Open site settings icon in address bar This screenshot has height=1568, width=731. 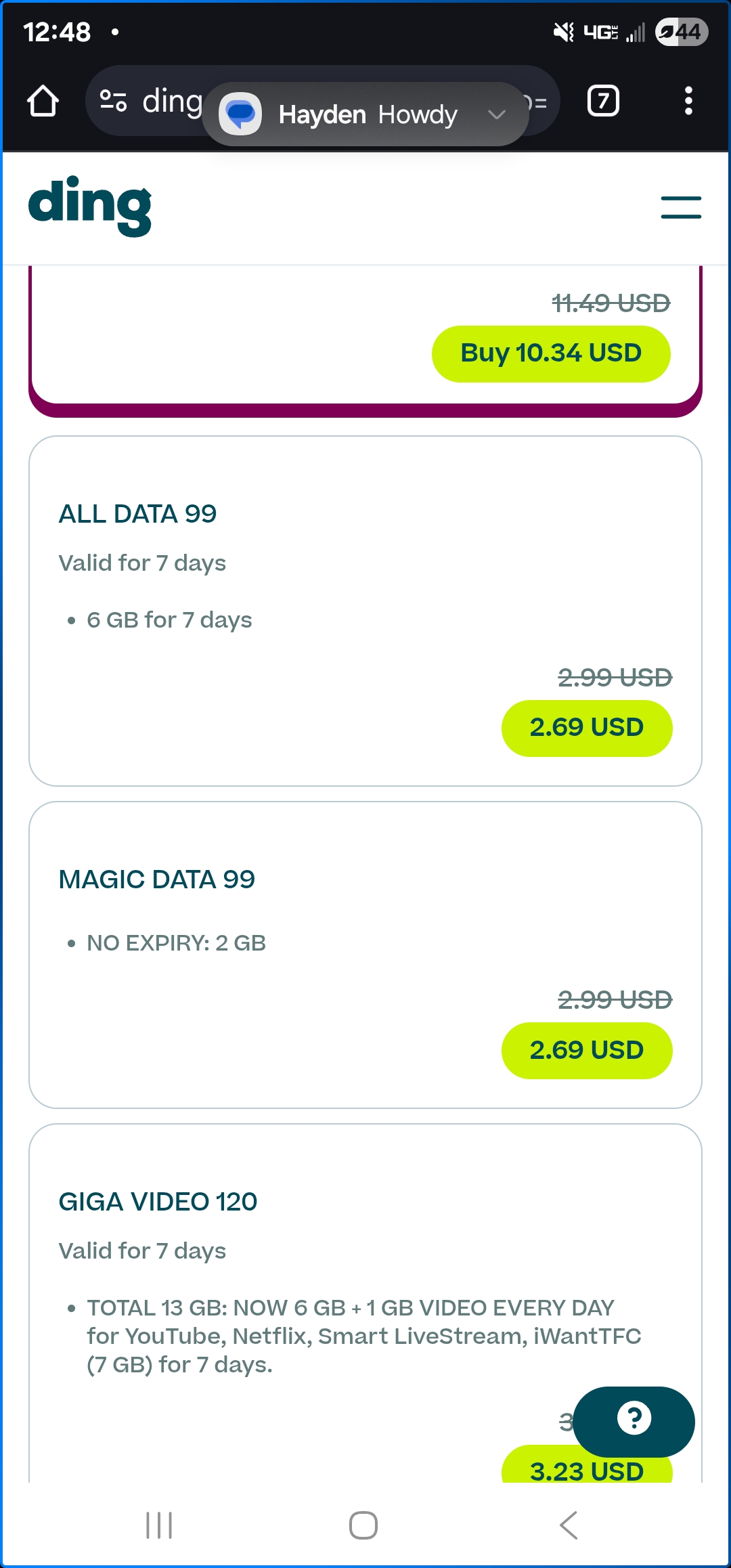[x=113, y=102]
